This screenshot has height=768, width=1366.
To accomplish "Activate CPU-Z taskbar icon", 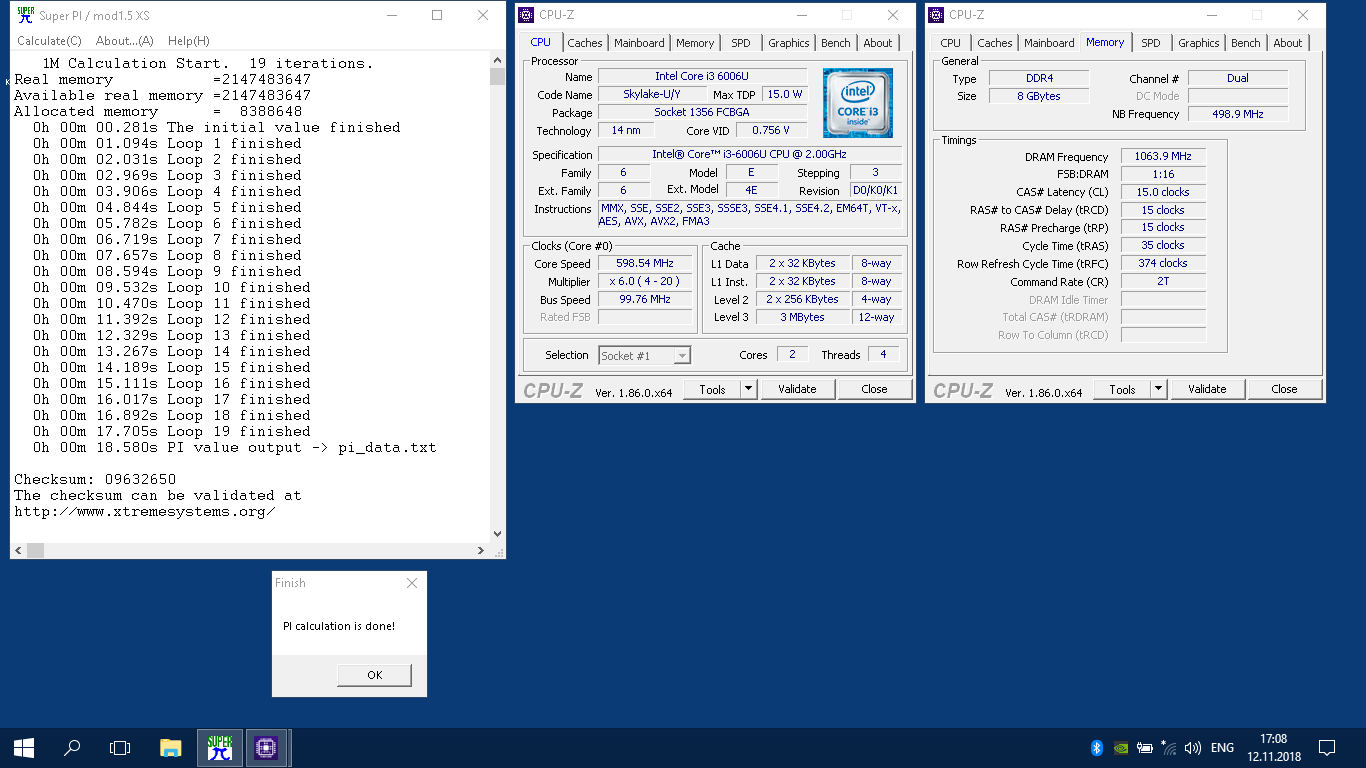I will pyautogui.click(x=267, y=747).
